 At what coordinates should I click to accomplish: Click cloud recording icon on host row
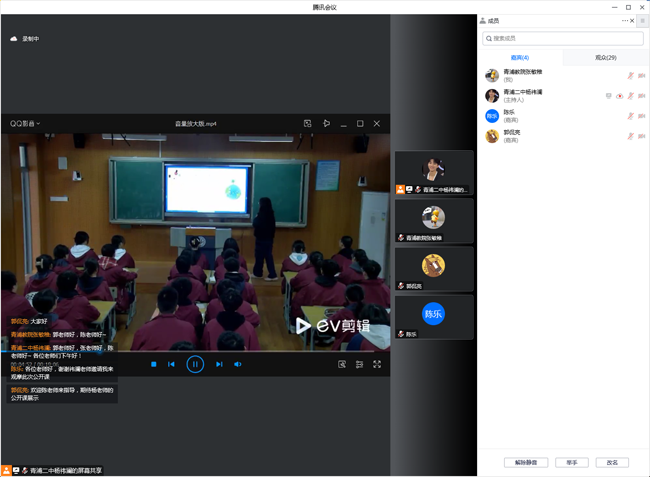620,96
